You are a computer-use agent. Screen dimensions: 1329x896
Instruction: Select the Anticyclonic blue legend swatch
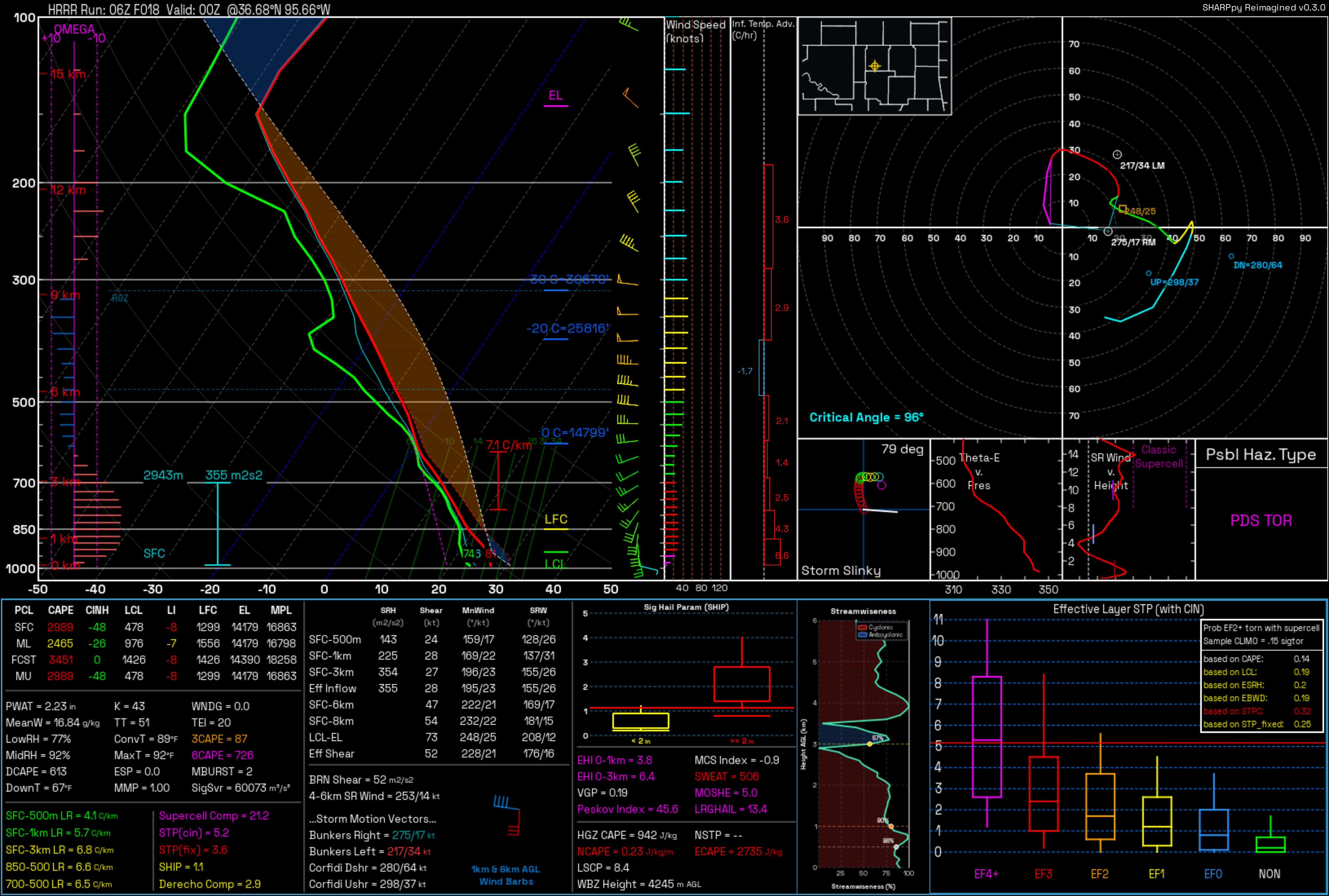(863, 635)
